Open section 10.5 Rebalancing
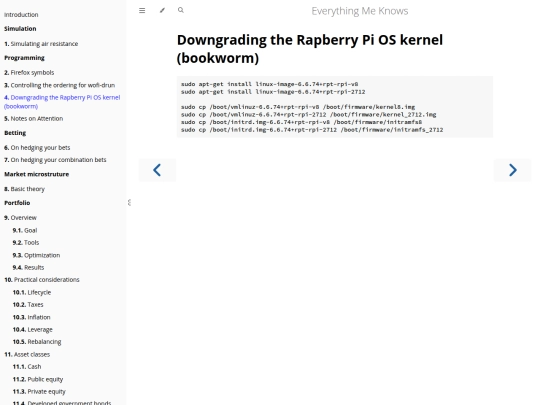This screenshot has width=540, height=405. point(37,342)
